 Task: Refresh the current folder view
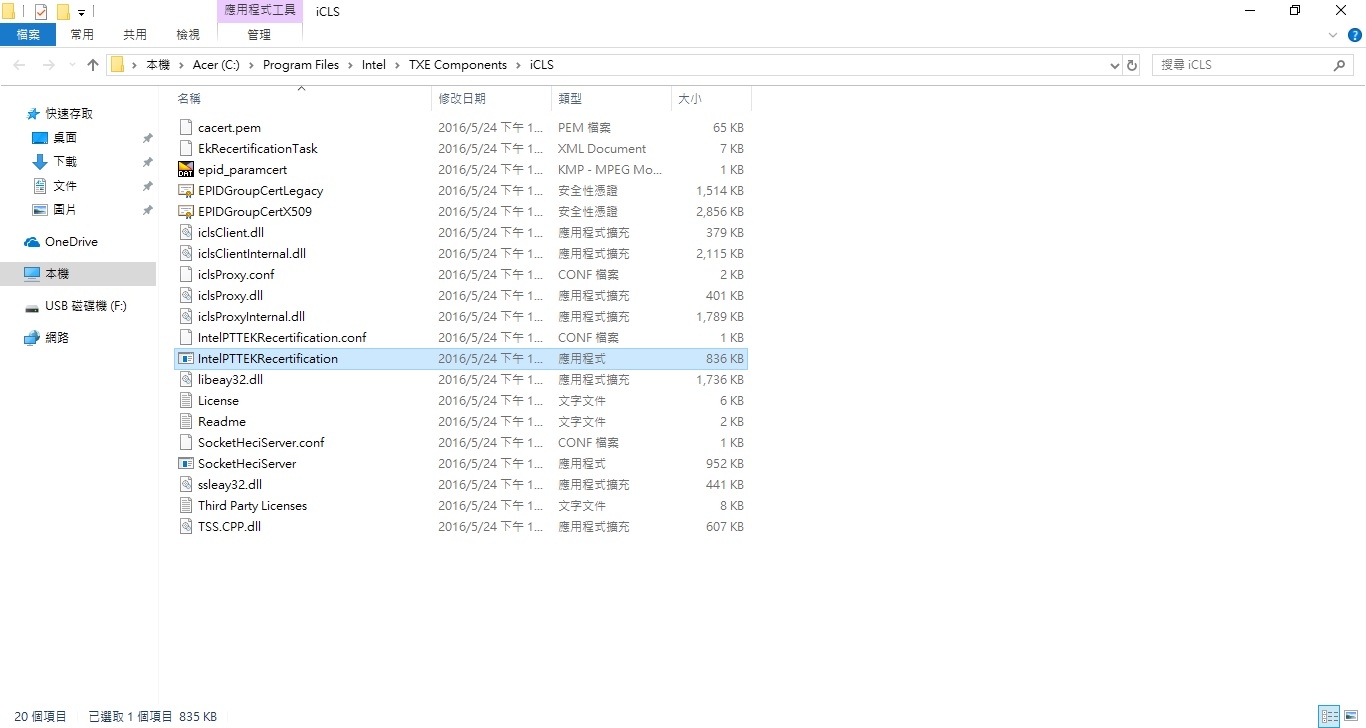pos(1132,65)
